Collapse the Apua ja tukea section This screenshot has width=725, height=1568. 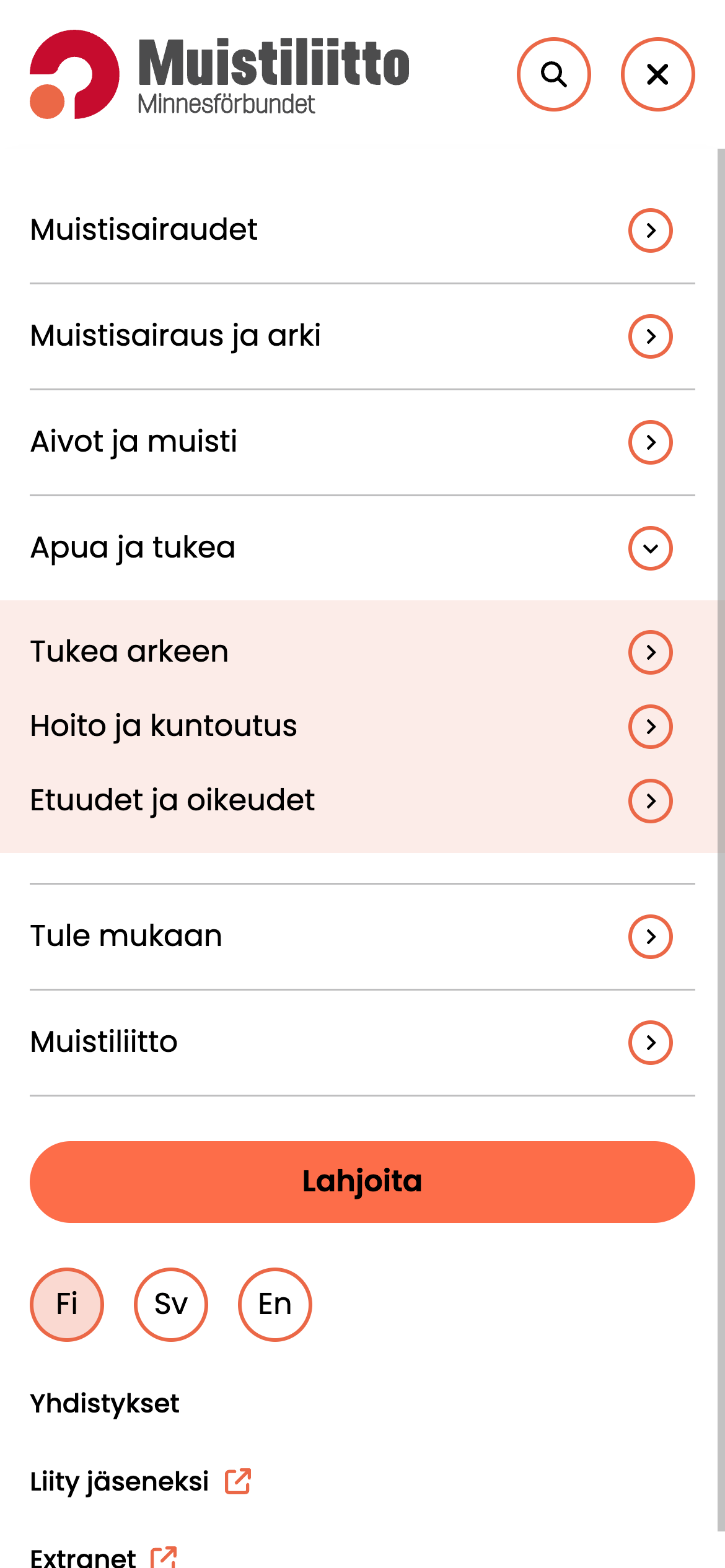pos(650,548)
